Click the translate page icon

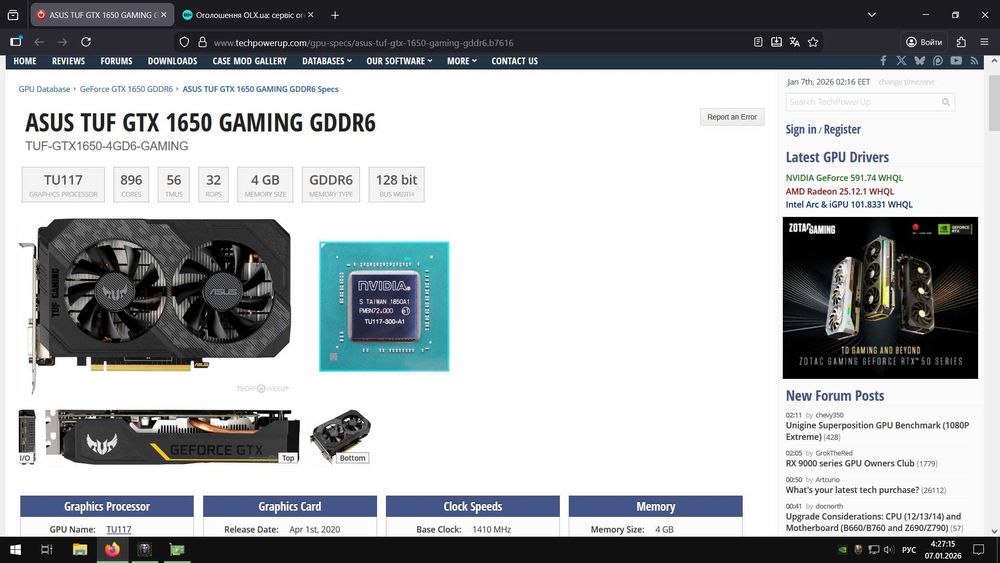click(x=794, y=42)
